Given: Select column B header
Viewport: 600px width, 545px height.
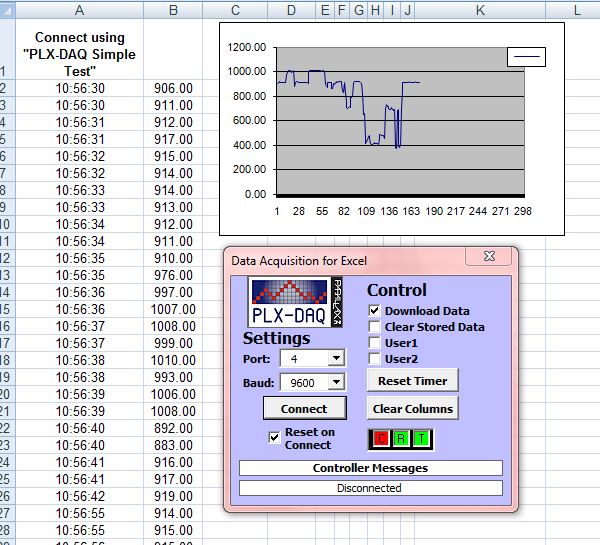Looking at the screenshot, I should pyautogui.click(x=173, y=9).
